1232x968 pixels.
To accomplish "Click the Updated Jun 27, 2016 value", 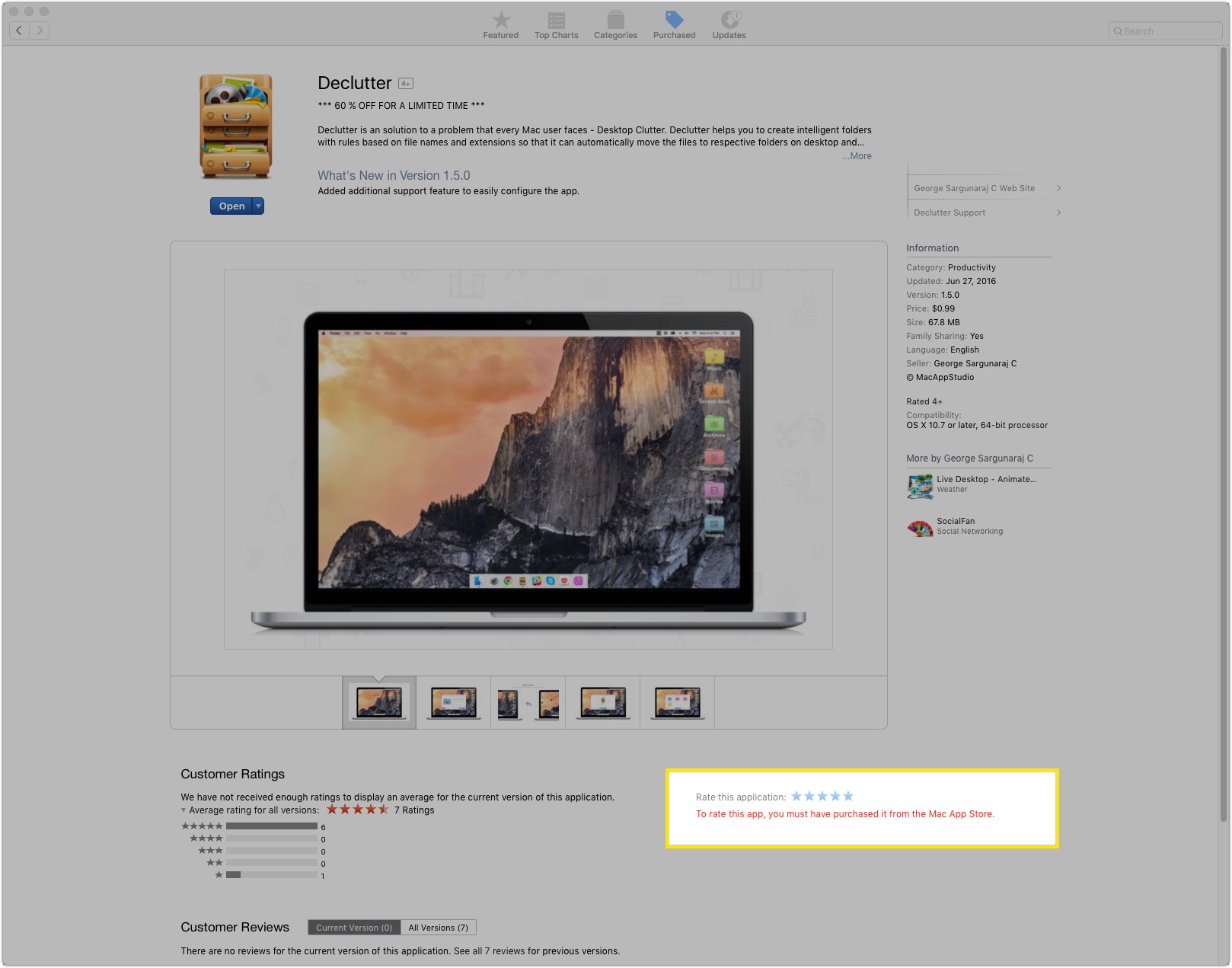I will coord(971,281).
